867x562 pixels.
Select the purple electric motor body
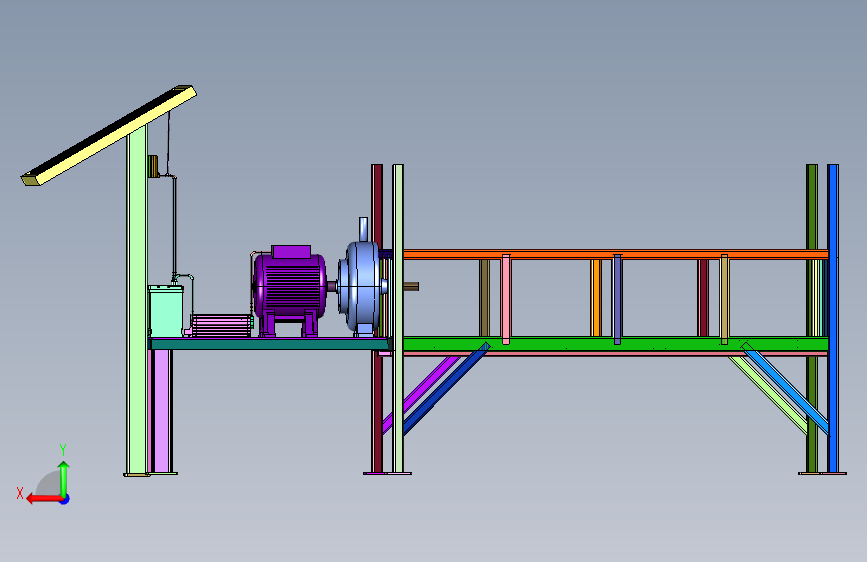point(289,286)
